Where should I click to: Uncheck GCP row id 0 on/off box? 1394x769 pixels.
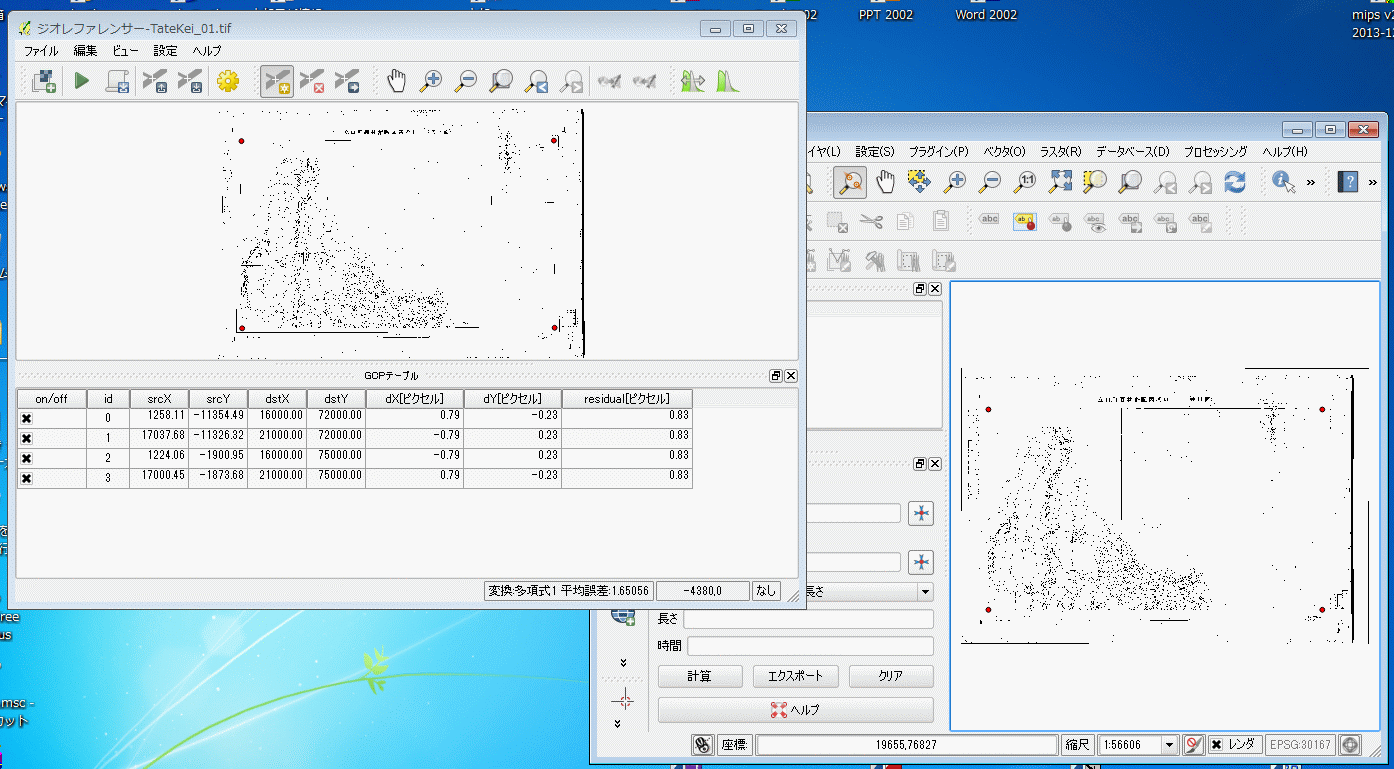[x=27, y=418]
